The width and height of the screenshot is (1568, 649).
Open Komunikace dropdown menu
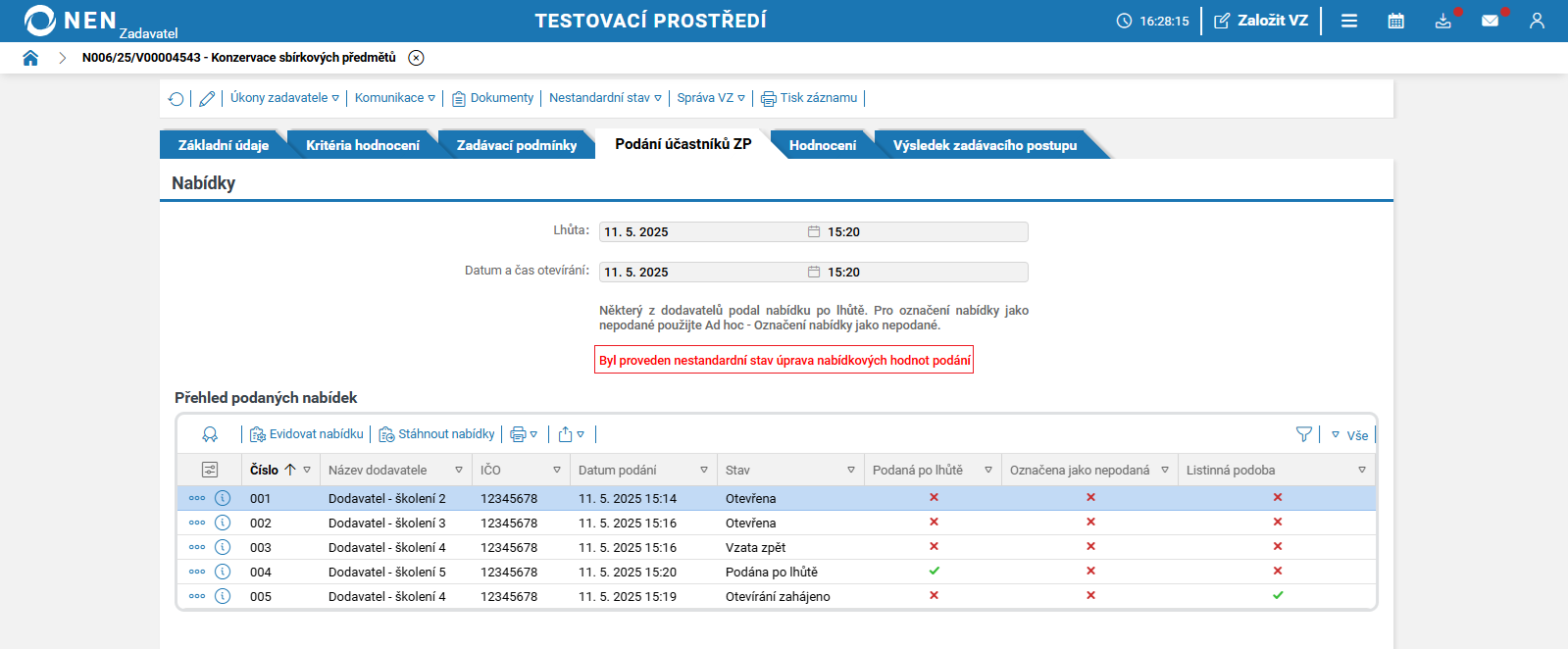(395, 98)
